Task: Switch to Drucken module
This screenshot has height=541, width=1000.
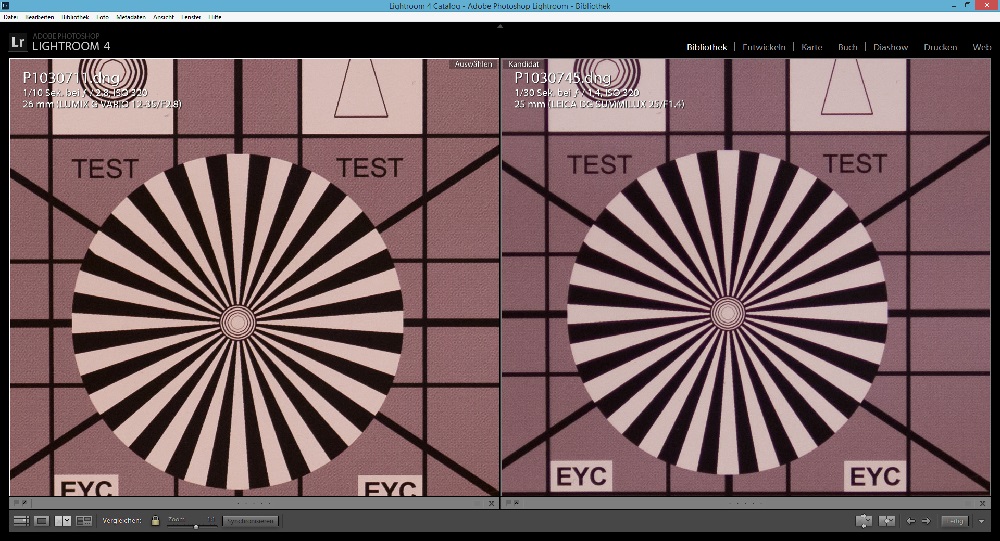Action: [940, 47]
